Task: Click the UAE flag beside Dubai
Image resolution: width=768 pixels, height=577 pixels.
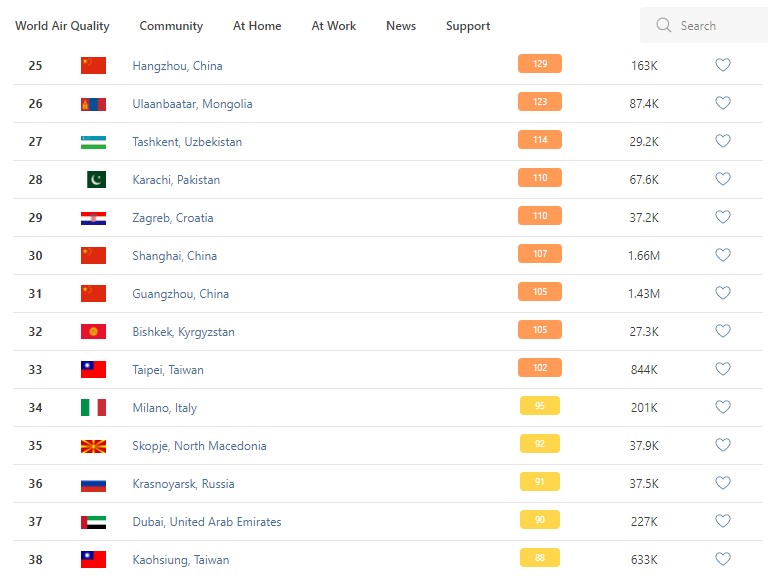Action: tap(93, 522)
